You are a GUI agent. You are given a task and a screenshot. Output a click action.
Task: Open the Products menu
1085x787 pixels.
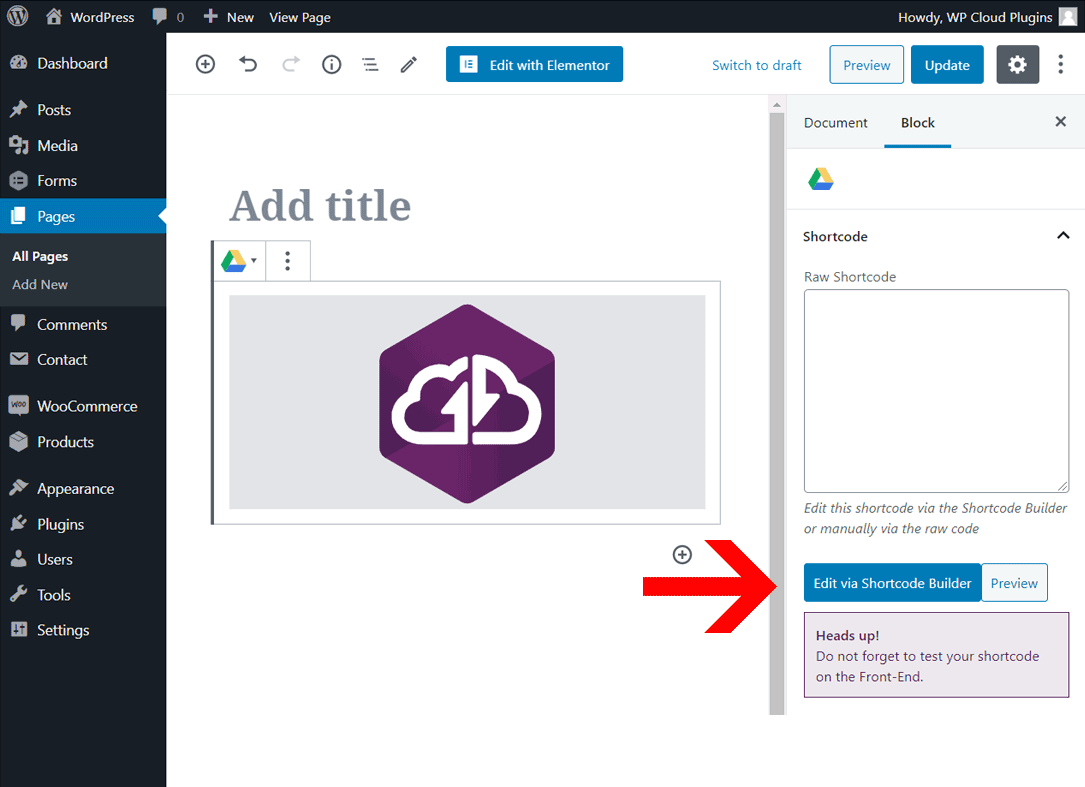point(83,442)
